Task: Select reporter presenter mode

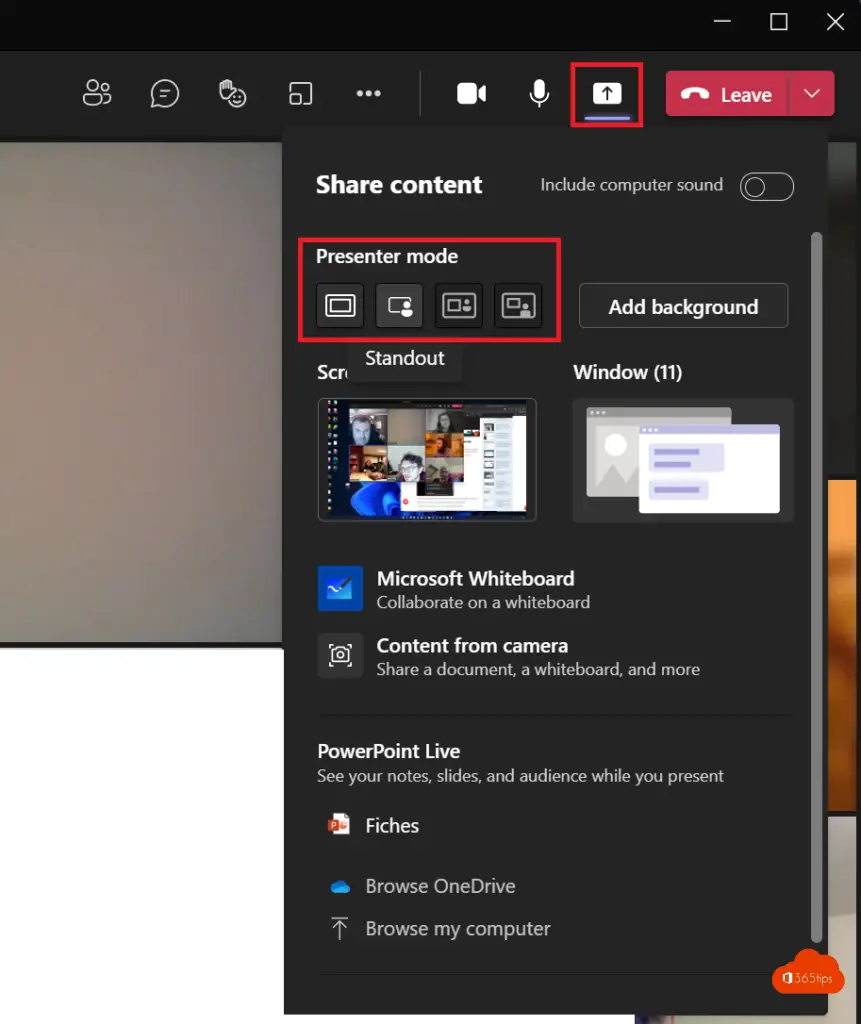Action: pyautogui.click(x=518, y=305)
